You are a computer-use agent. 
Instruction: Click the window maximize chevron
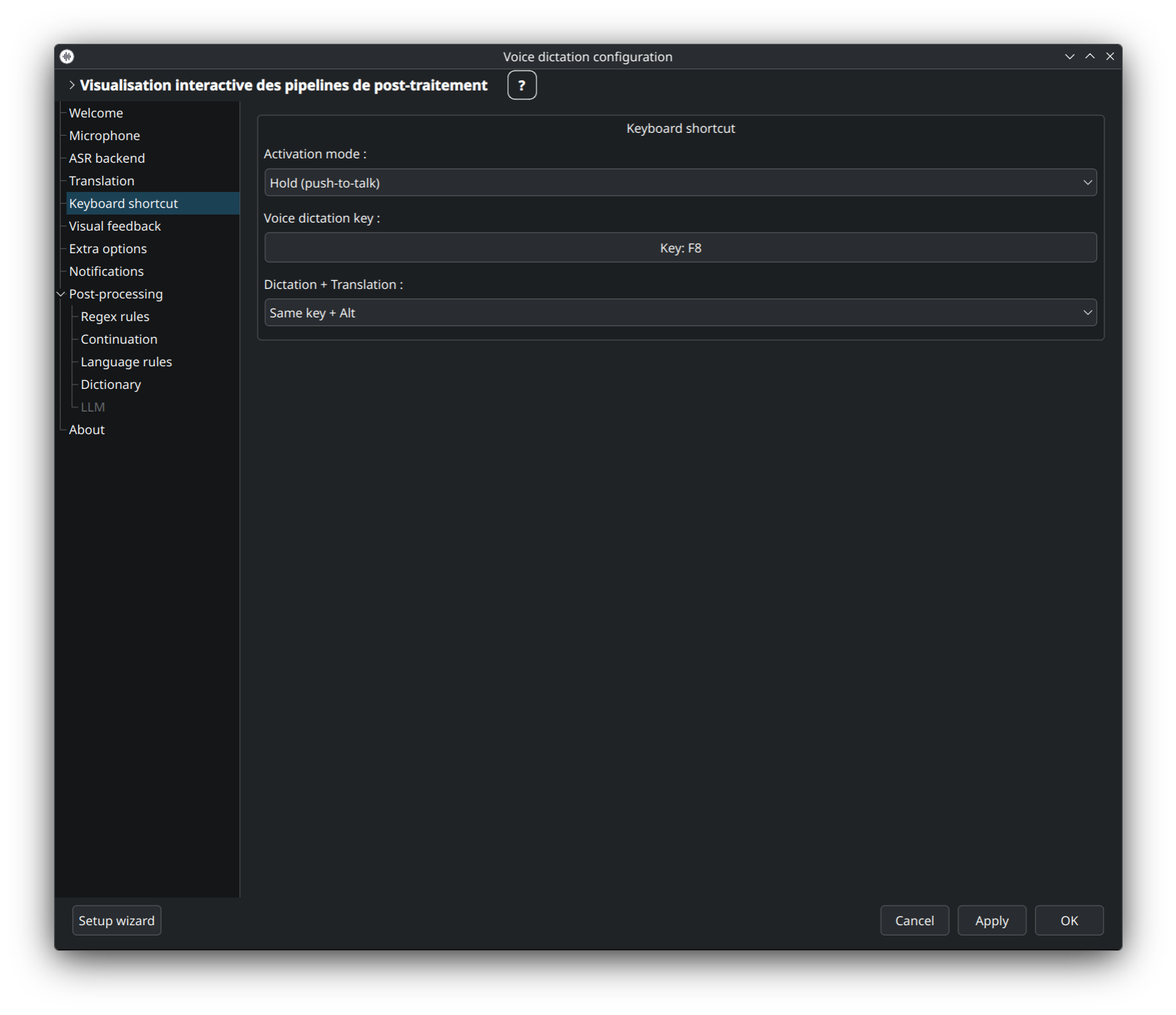(1090, 56)
